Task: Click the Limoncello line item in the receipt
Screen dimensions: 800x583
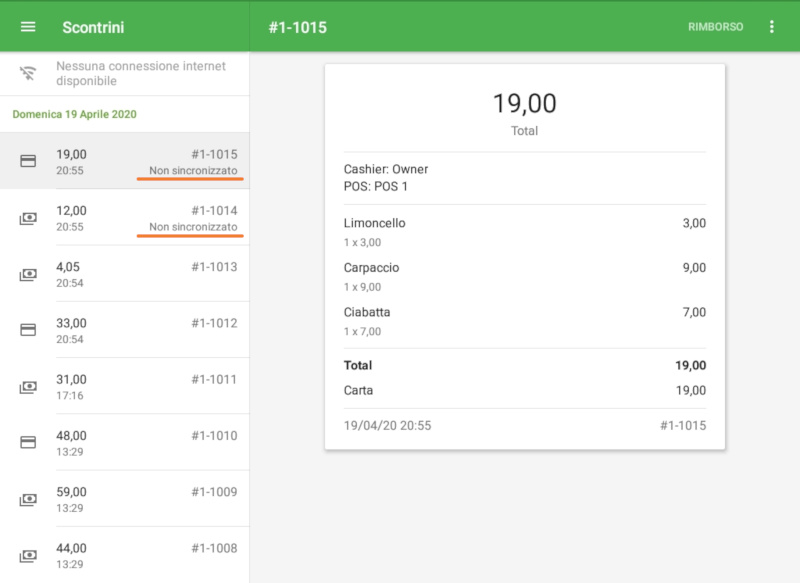Action: pyautogui.click(x=374, y=223)
